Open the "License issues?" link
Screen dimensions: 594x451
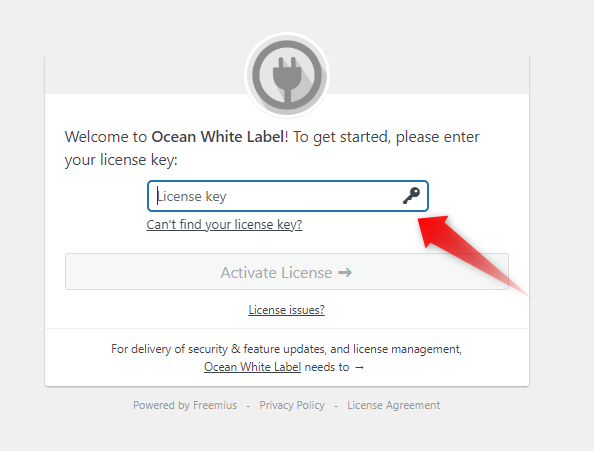[x=286, y=310]
